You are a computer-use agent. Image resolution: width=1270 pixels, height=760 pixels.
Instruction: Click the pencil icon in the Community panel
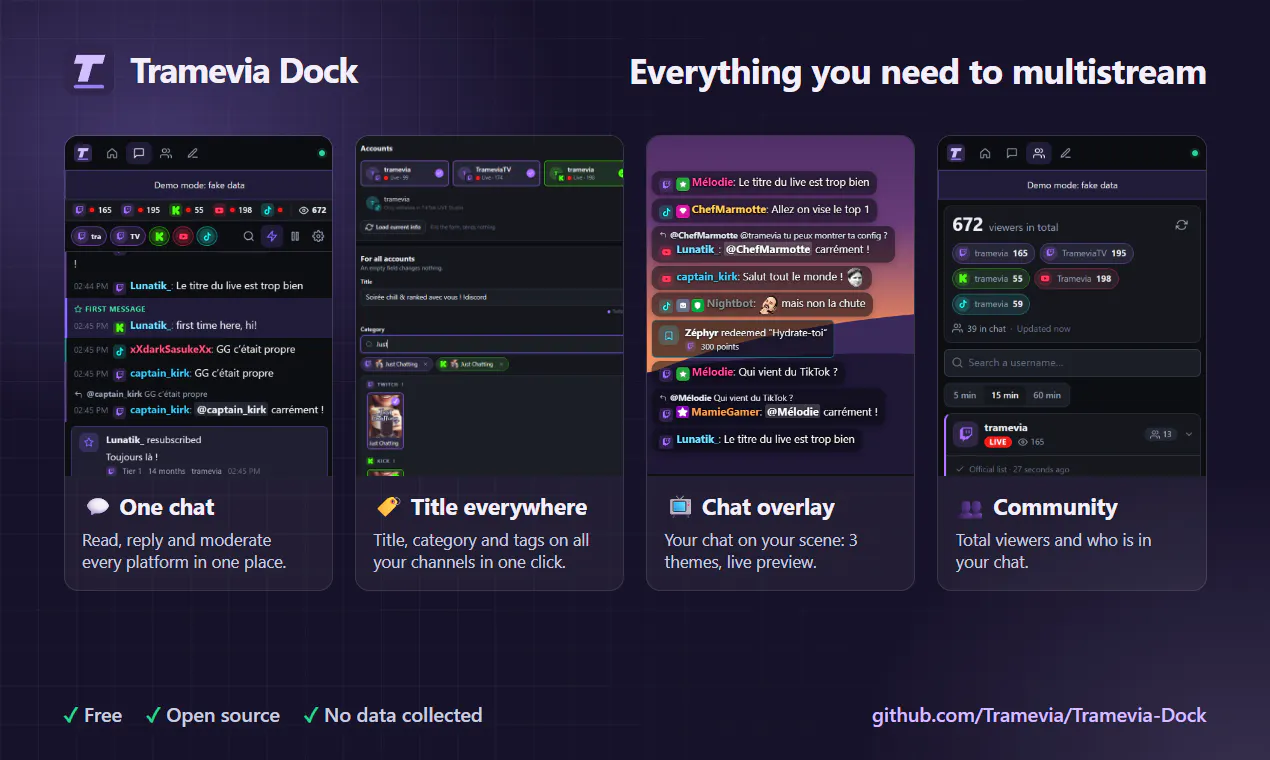[x=1066, y=153]
